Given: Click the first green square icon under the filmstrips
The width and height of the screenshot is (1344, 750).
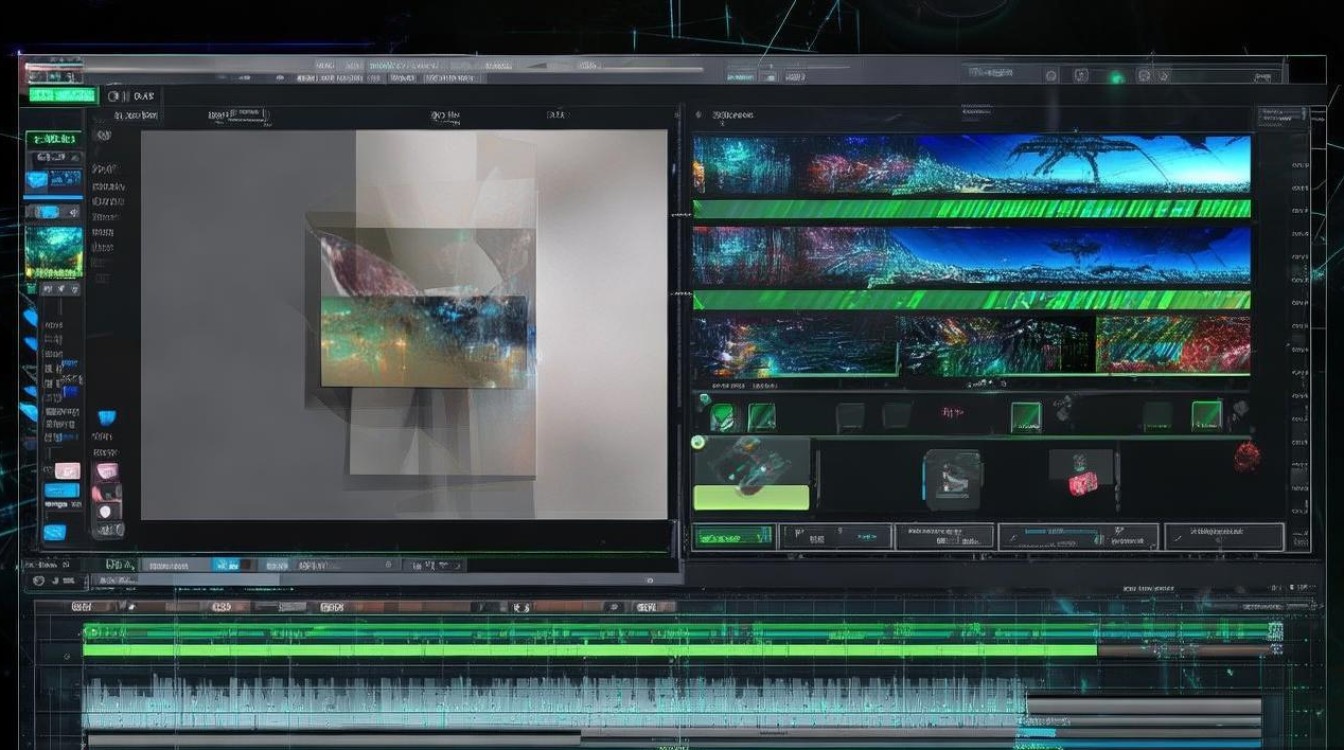Looking at the screenshot, I should (722, 417).
